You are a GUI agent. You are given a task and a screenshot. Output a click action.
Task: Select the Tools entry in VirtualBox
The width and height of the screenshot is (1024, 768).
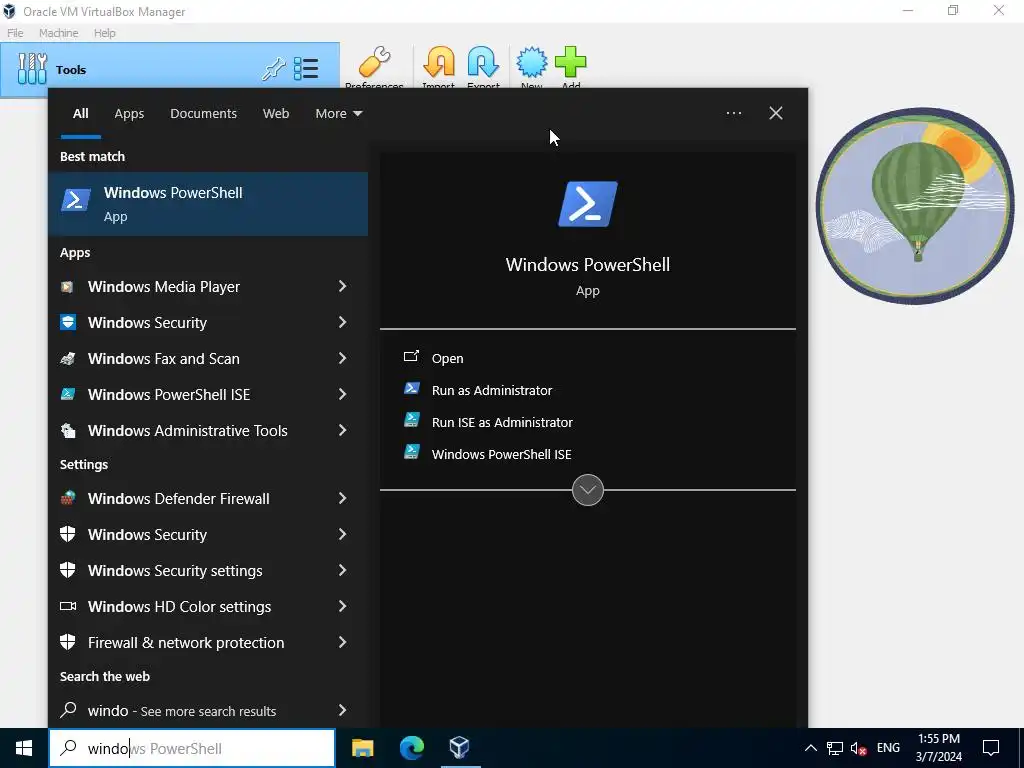point(170,69)
